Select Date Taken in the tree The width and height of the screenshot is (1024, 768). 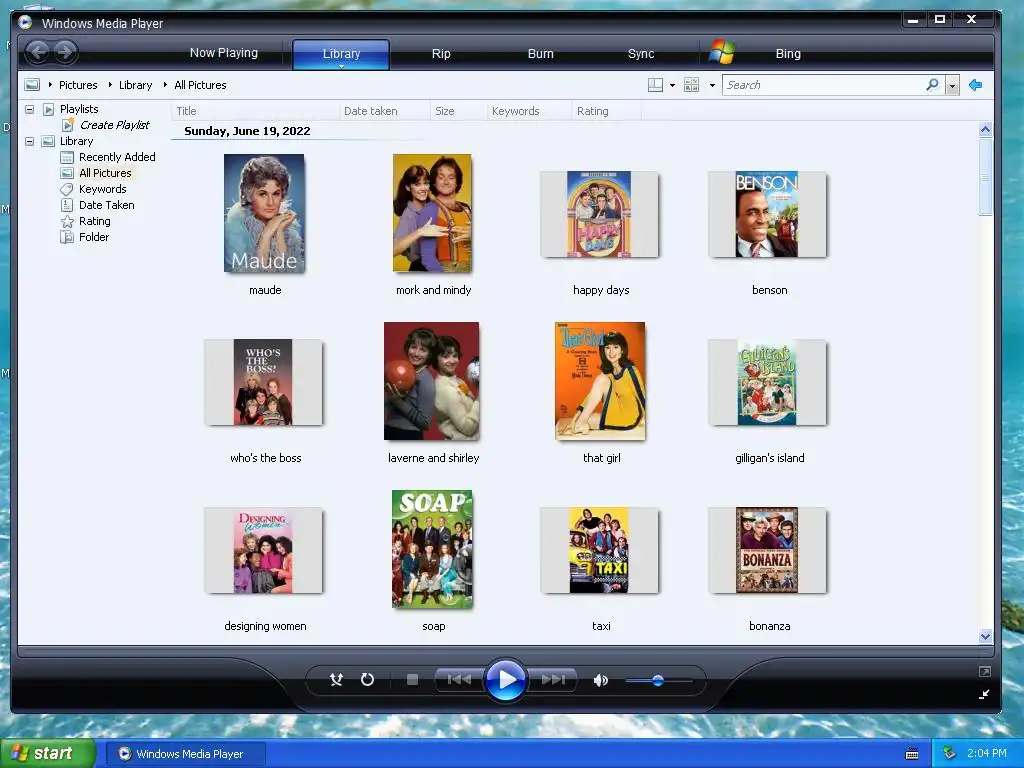(x=106, y=205)
